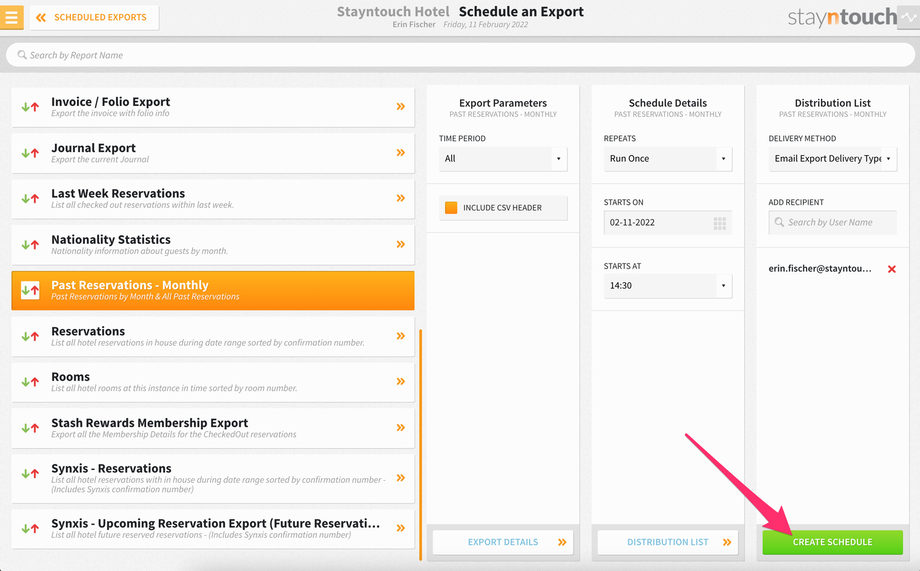Expand Synxis - Reservations with its chevron
This screenshot has height=571, width=920.
click(x=401, y=478)
